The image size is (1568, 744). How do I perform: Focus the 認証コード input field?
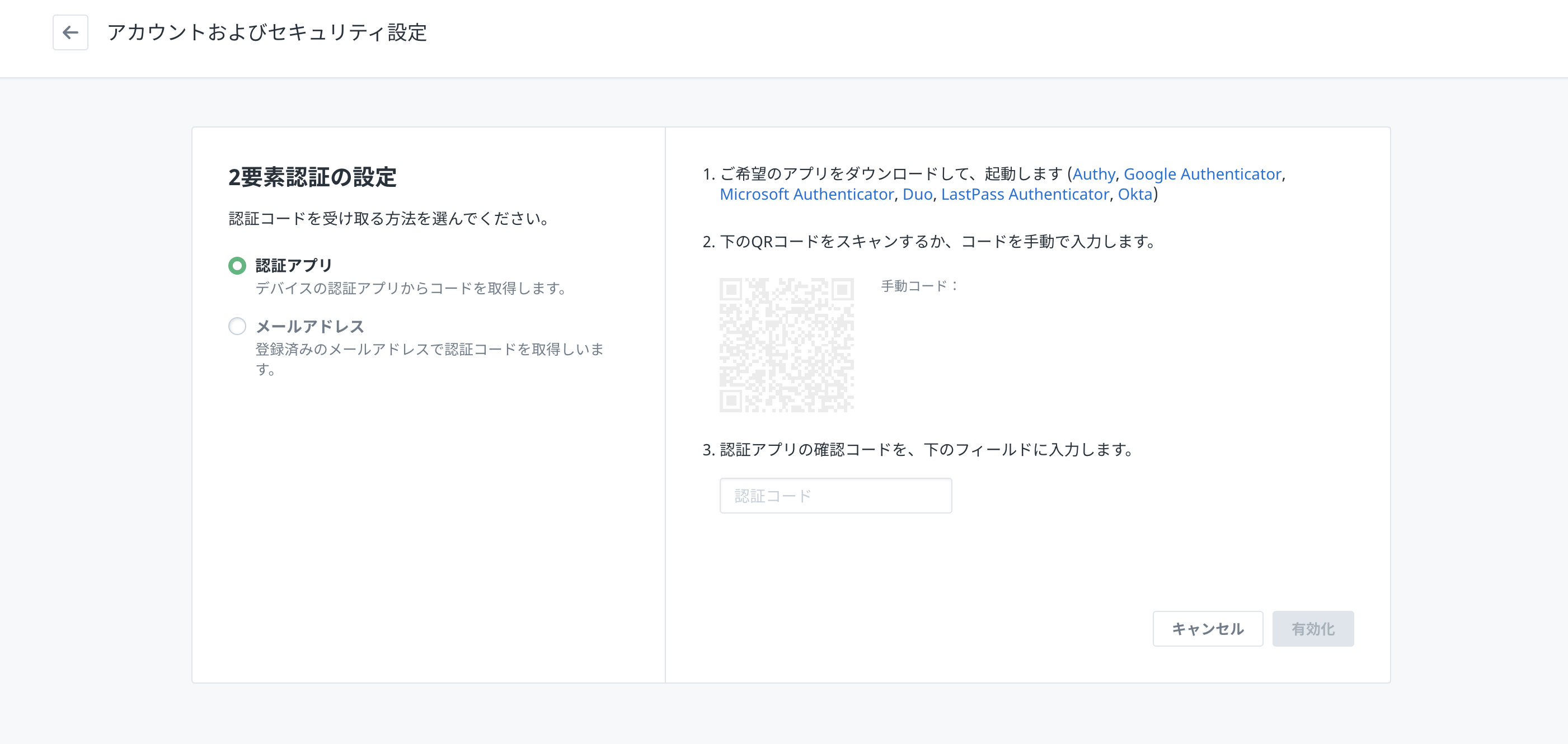[835, 496]
